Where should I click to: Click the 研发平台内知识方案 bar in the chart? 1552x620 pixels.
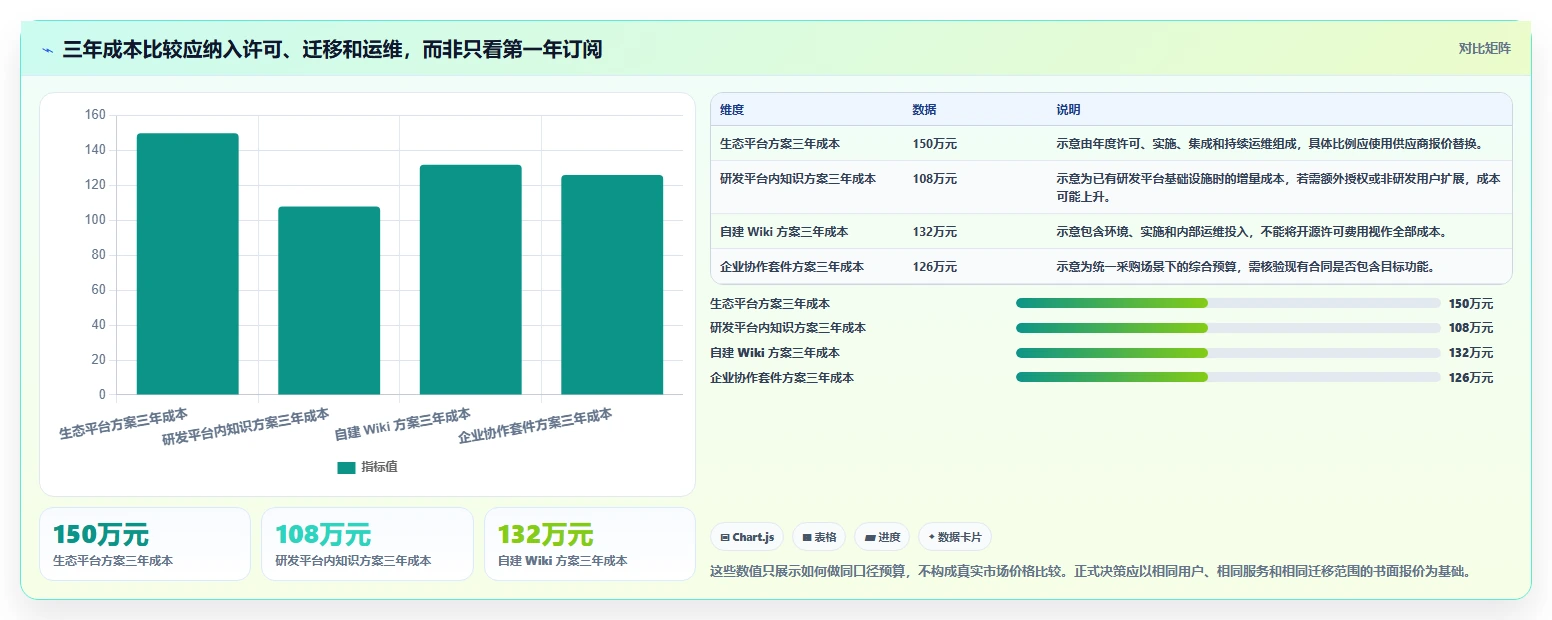click(x=329, y=300)
